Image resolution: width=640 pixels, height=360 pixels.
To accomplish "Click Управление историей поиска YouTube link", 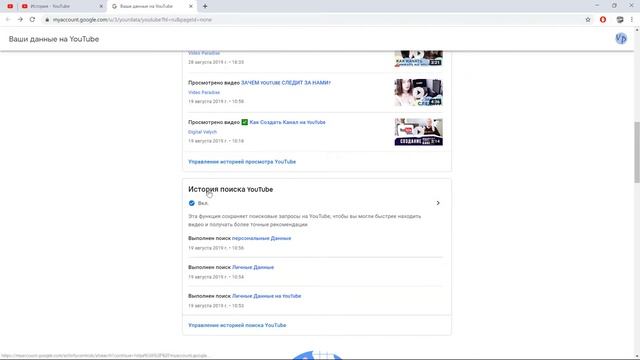I will tap(237, 325).
